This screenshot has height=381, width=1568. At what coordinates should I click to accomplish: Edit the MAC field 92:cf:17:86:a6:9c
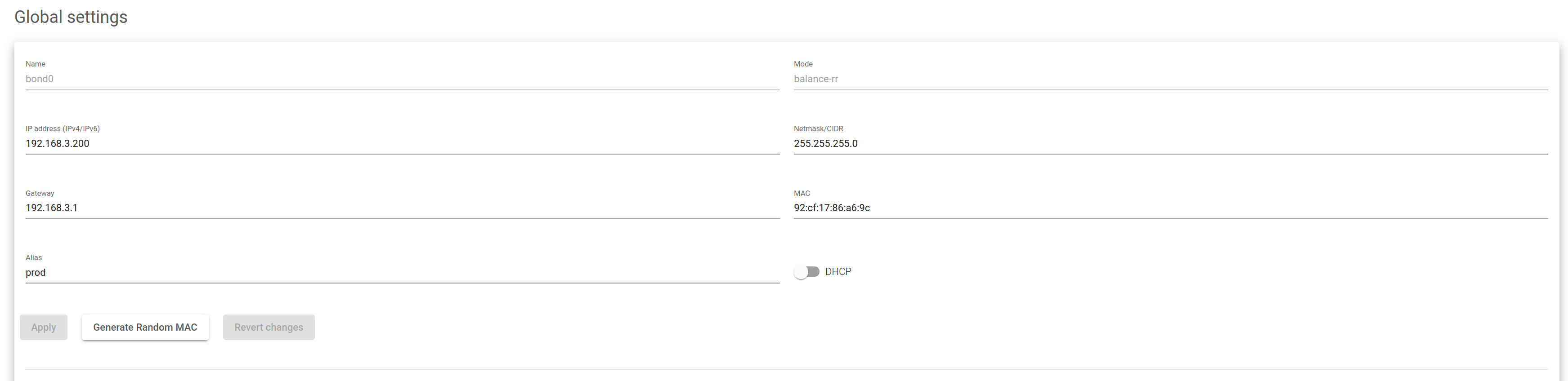coord(1170,208)
